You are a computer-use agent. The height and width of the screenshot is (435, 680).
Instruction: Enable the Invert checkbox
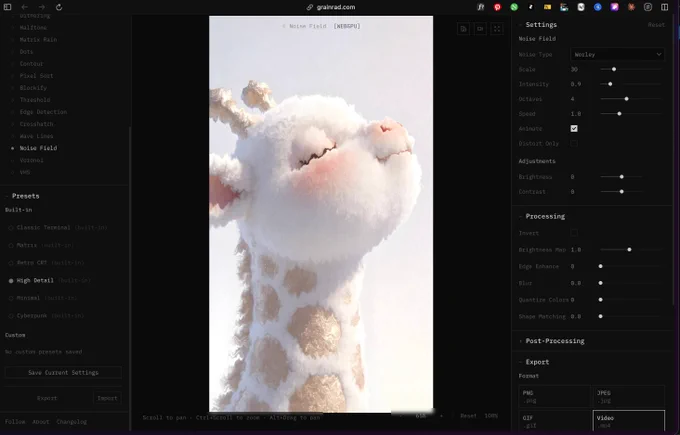pyautogui.click(x=574, y=233)
